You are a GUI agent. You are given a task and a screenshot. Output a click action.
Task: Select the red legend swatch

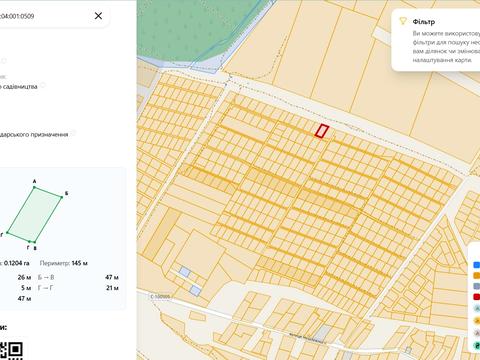(x=477, y=297)
